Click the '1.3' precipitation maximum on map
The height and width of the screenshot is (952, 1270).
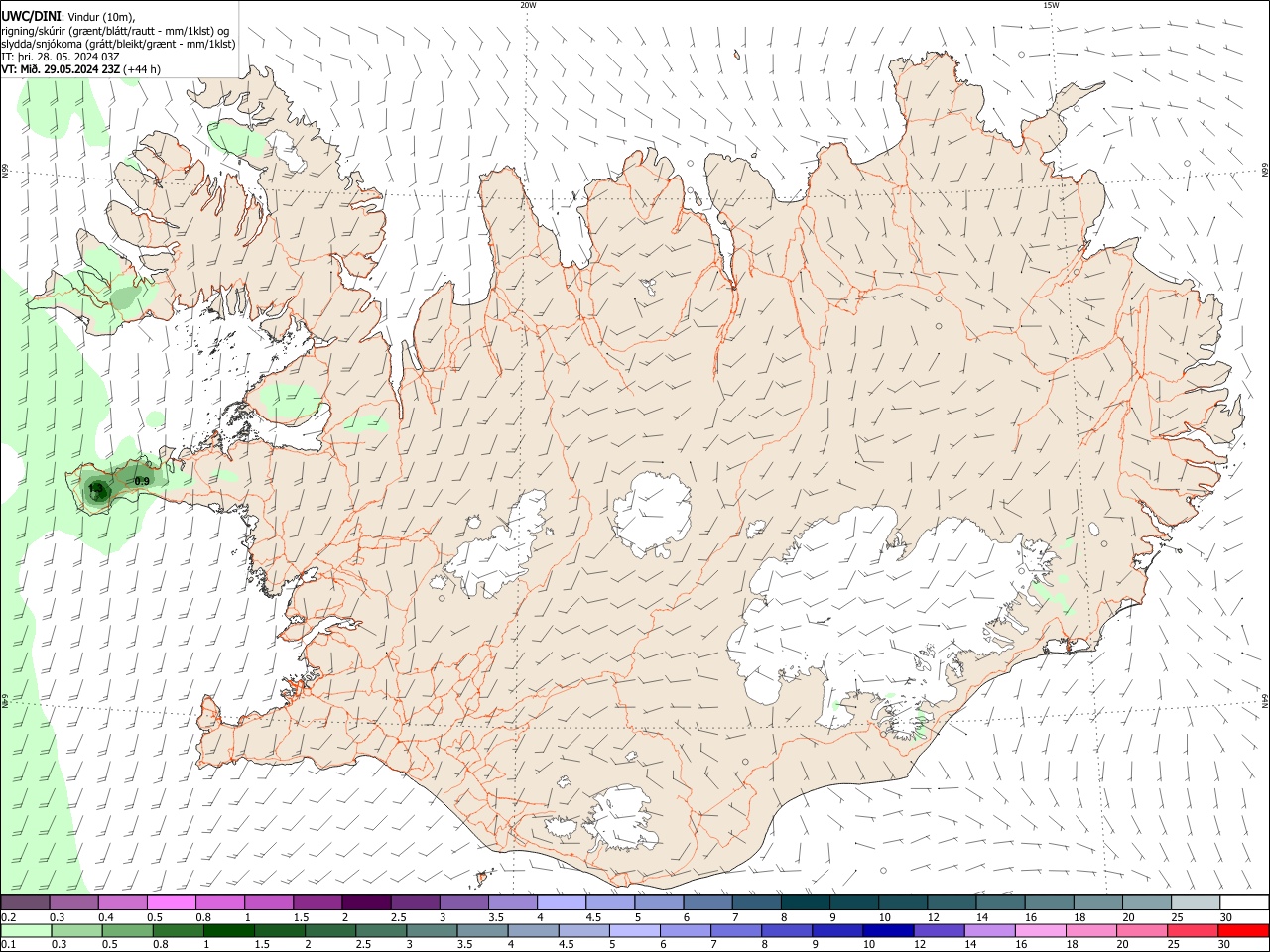96,489
